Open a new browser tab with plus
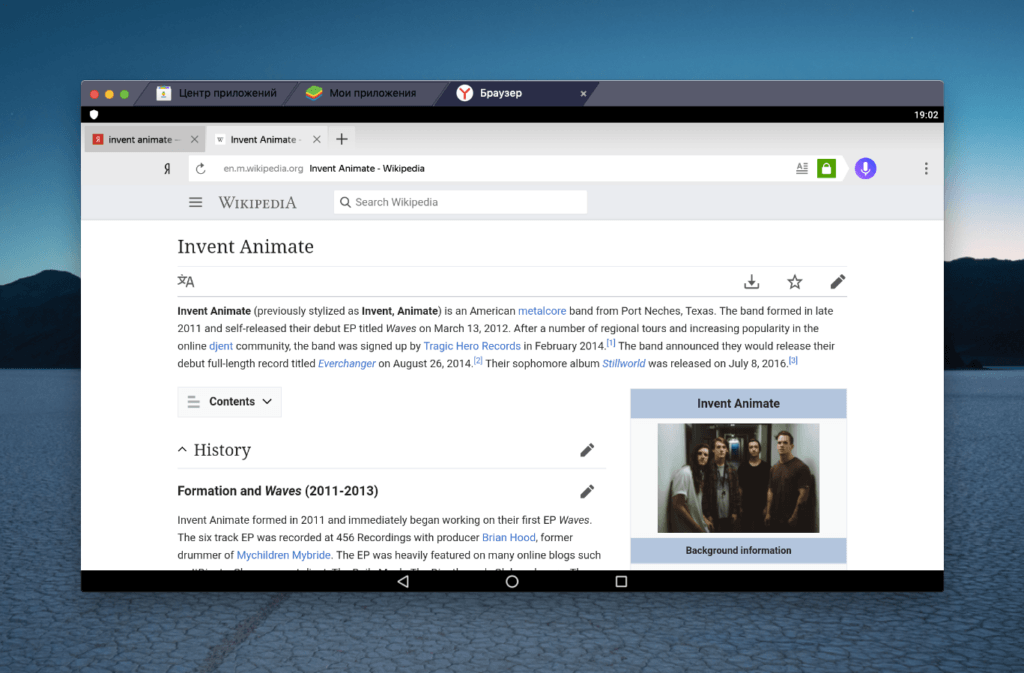This screenshot has width=1024, height=673. [342, 139]
